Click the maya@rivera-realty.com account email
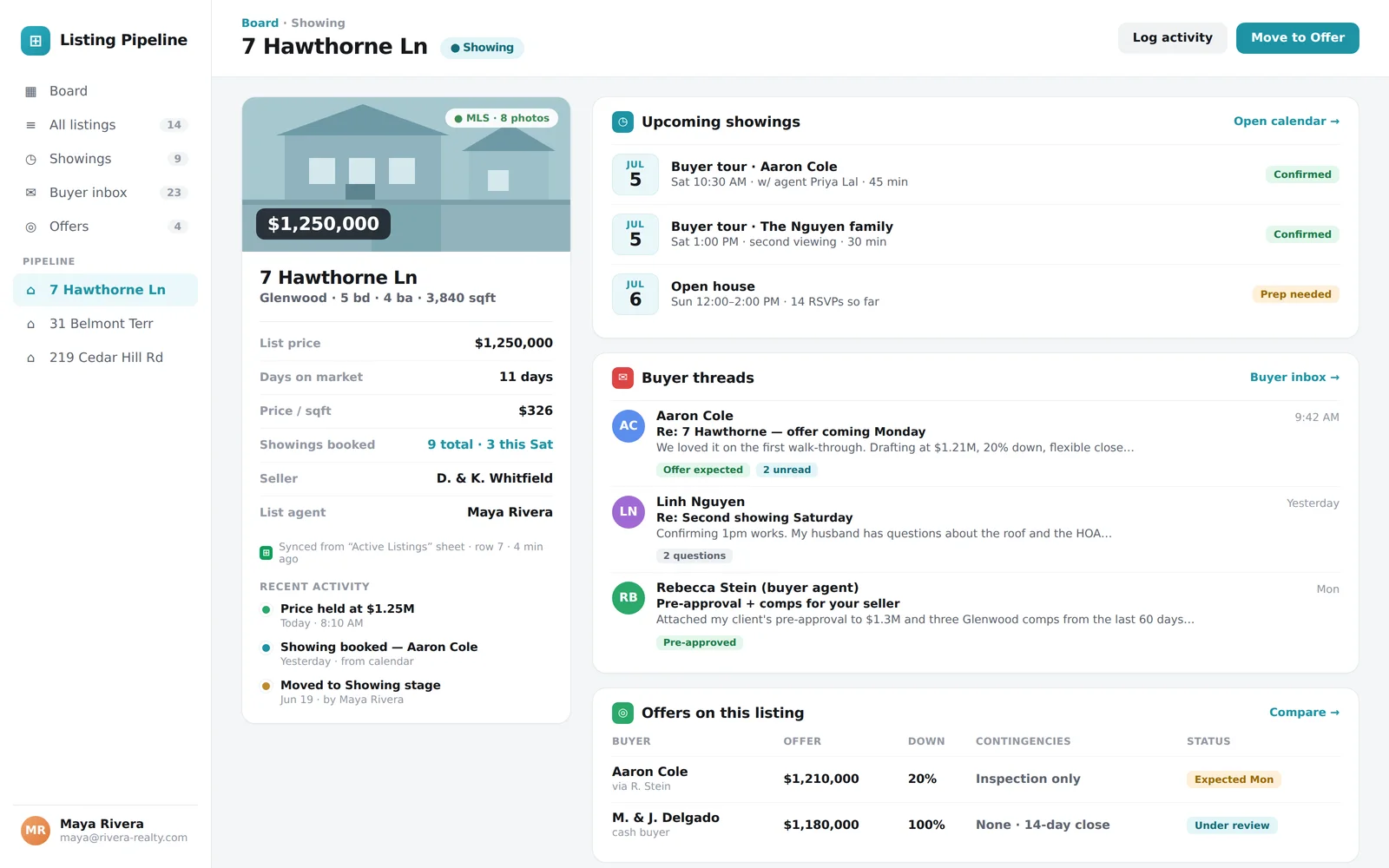 [x=123, y=838]
